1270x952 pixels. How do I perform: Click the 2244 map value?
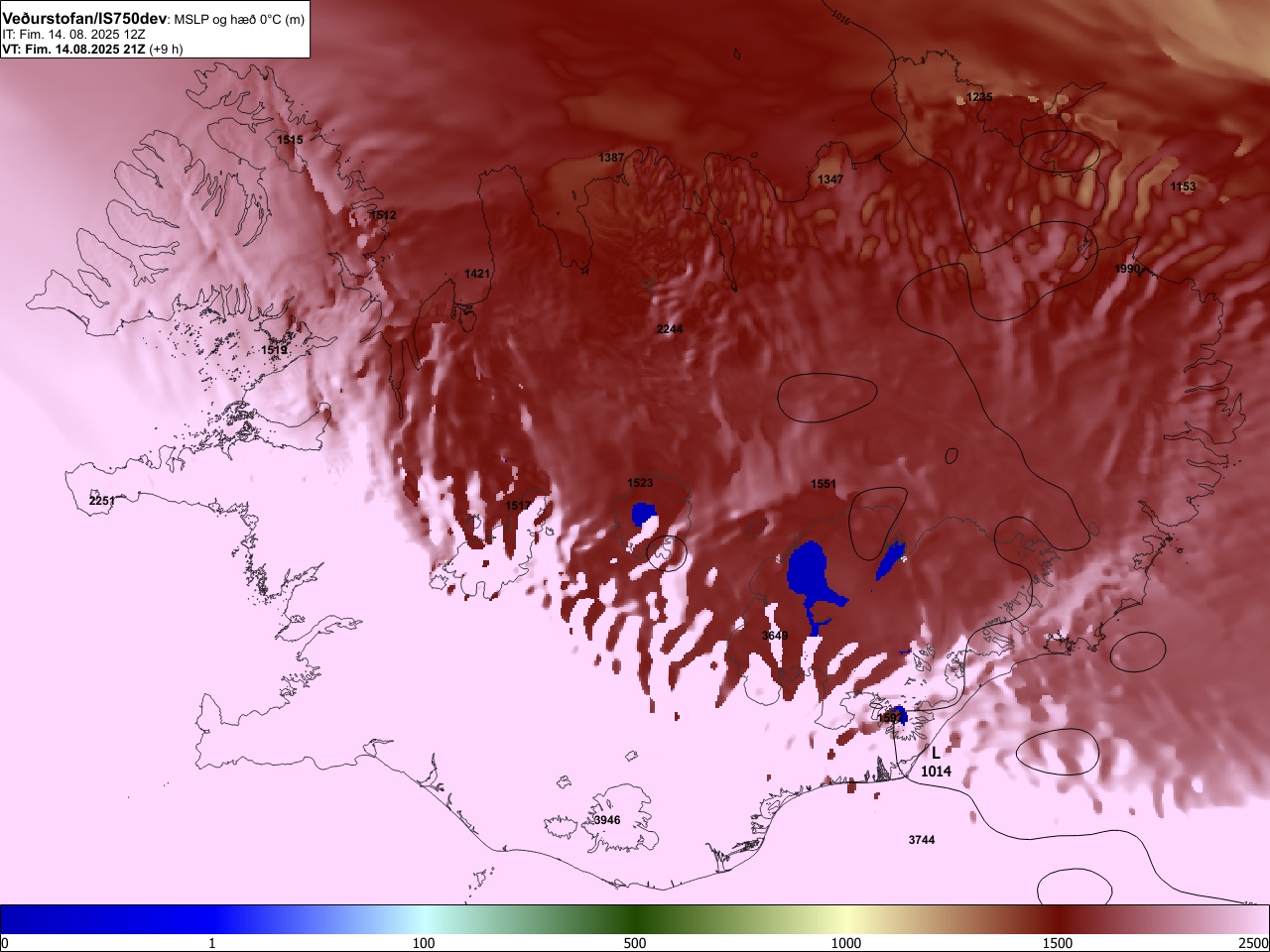coord(669,329)
